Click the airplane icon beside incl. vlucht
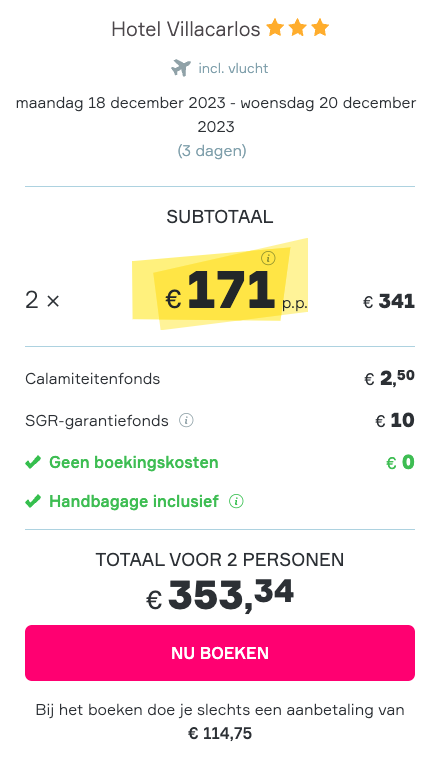Viewport: 438px width, 772px height. click(181, 68)
